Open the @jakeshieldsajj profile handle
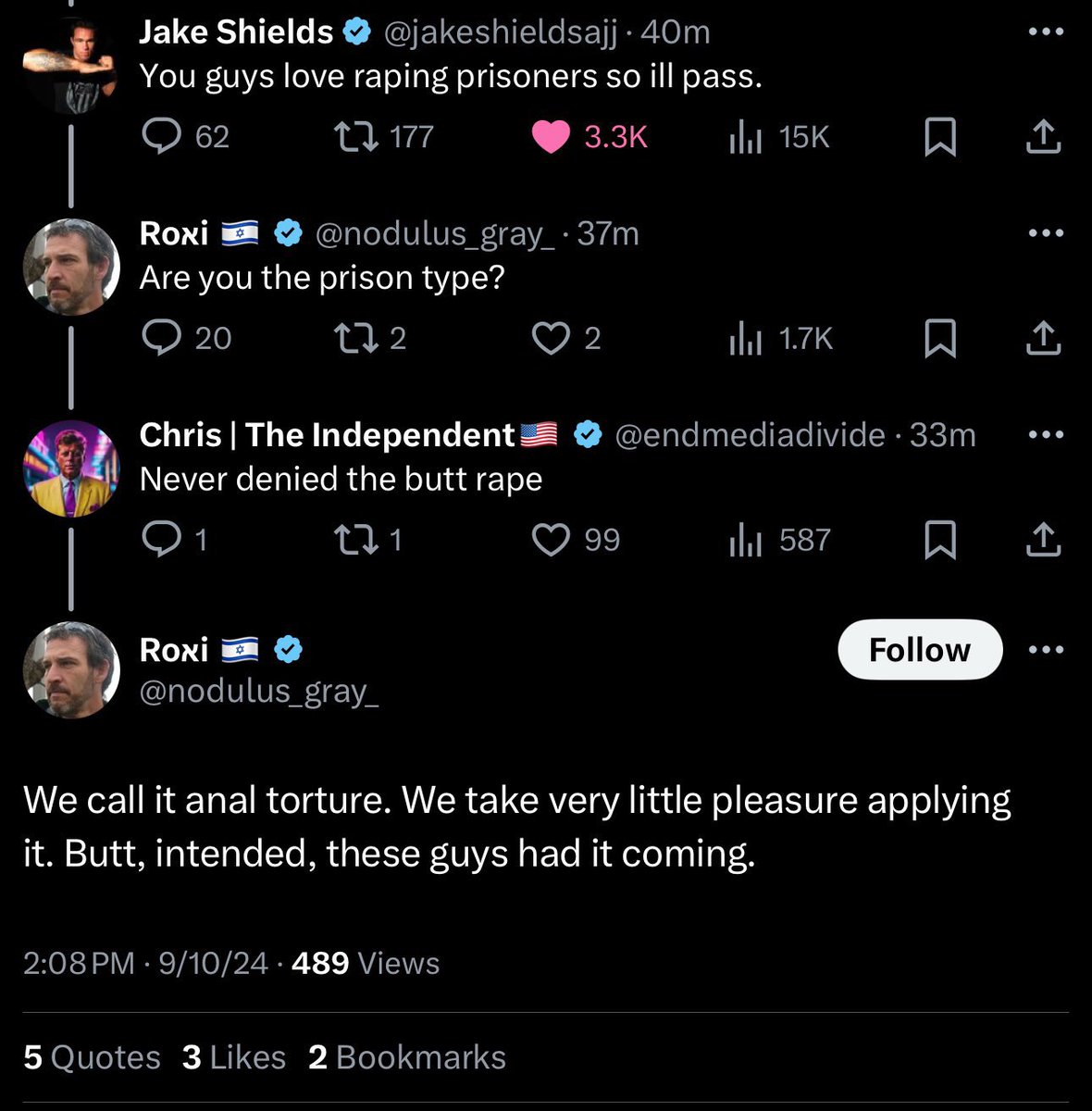The width and height of the screenshot is (1092, 1111). [x=499, y=32]
